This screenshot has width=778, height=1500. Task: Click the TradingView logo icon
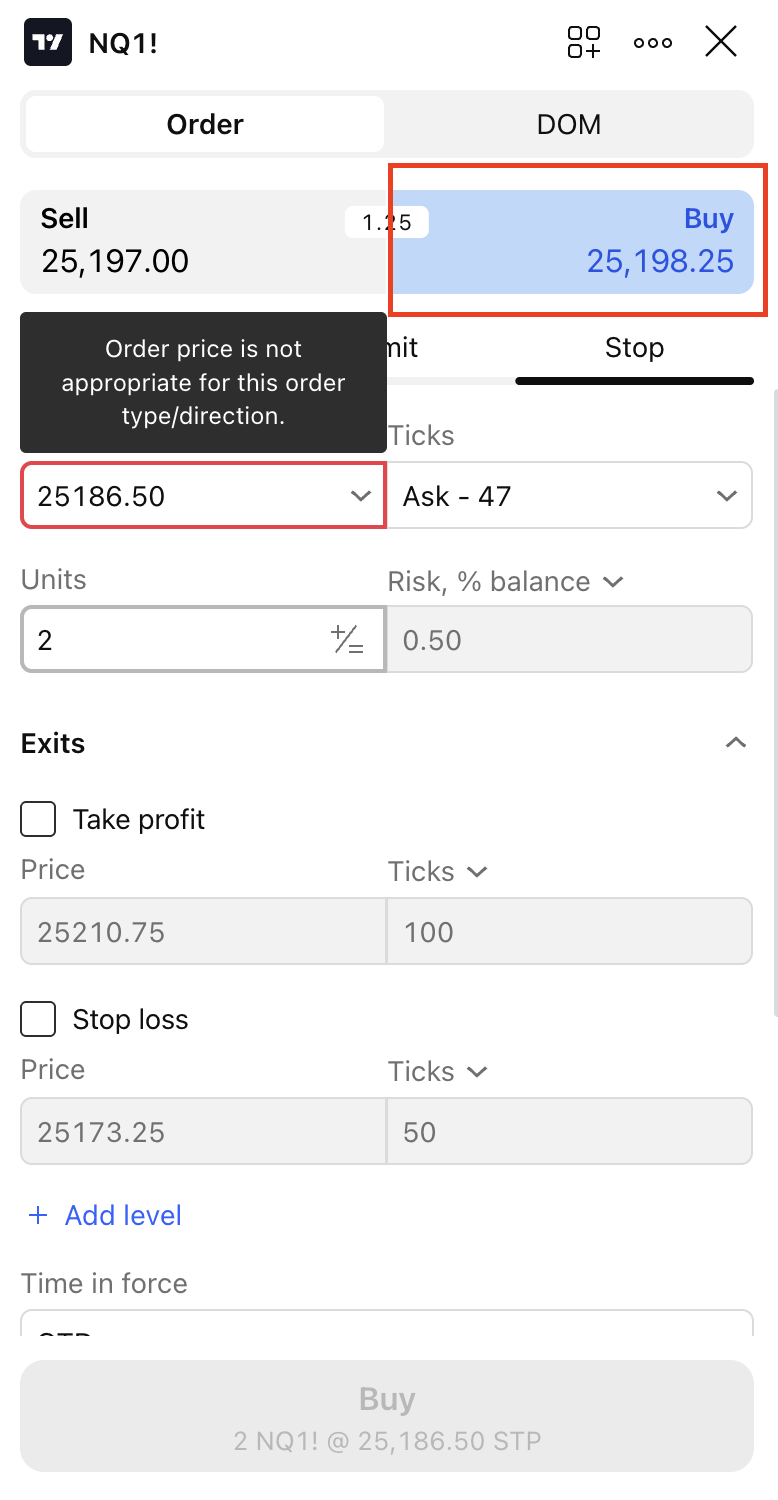(48, 42)
